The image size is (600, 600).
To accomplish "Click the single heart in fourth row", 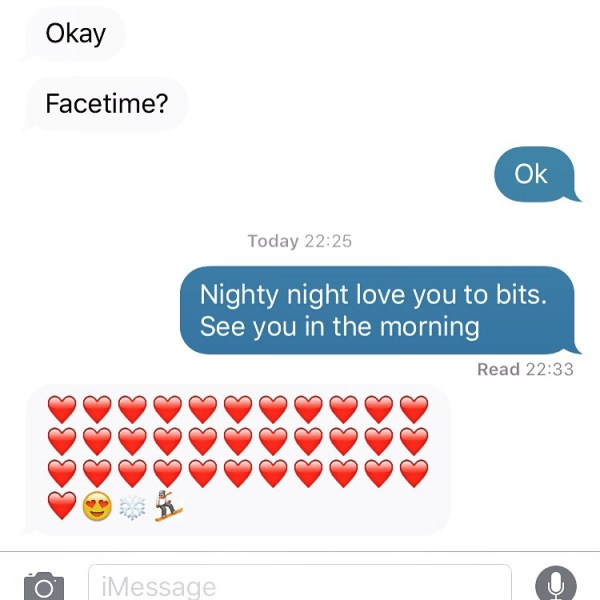I will 62,506.
